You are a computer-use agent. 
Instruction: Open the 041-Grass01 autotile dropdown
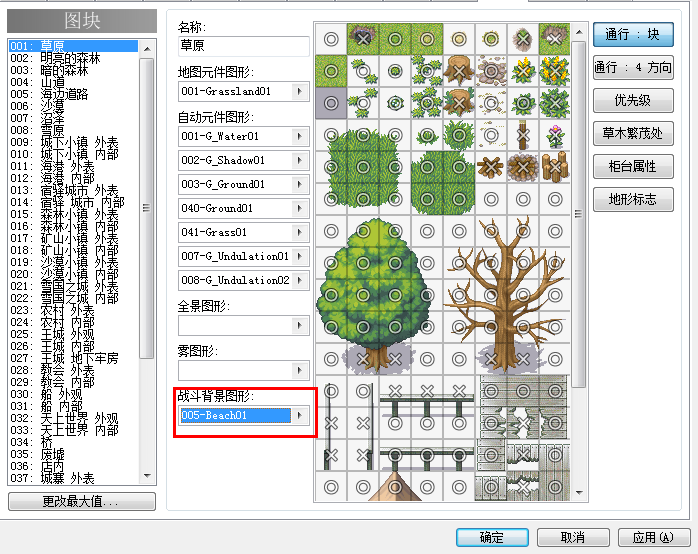tap(300, 232)
